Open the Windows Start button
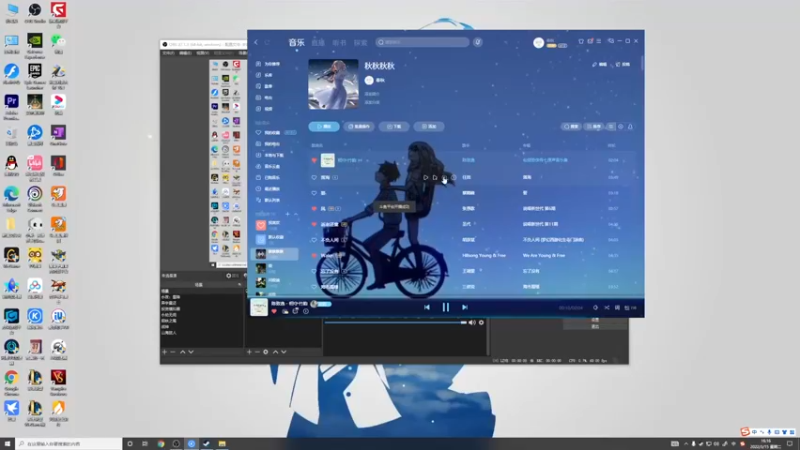 7,444
